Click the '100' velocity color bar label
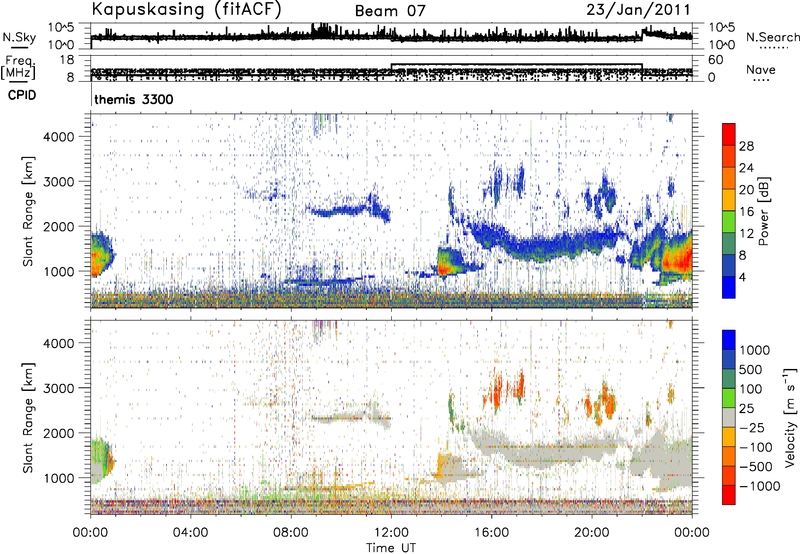The height and width of the screenshot is (554, 800). (751, 389)
